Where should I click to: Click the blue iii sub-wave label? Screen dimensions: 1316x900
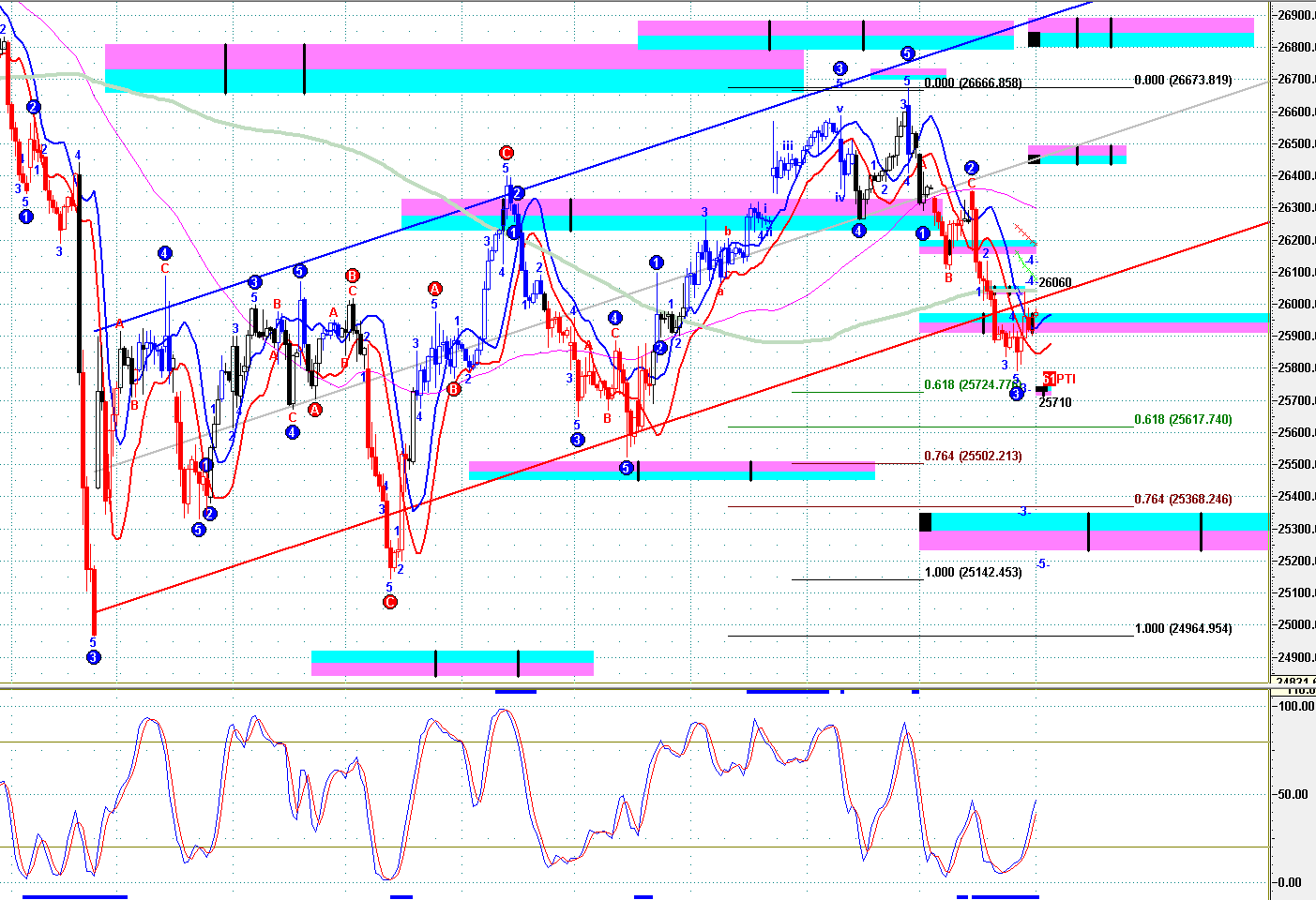point(788,145)
